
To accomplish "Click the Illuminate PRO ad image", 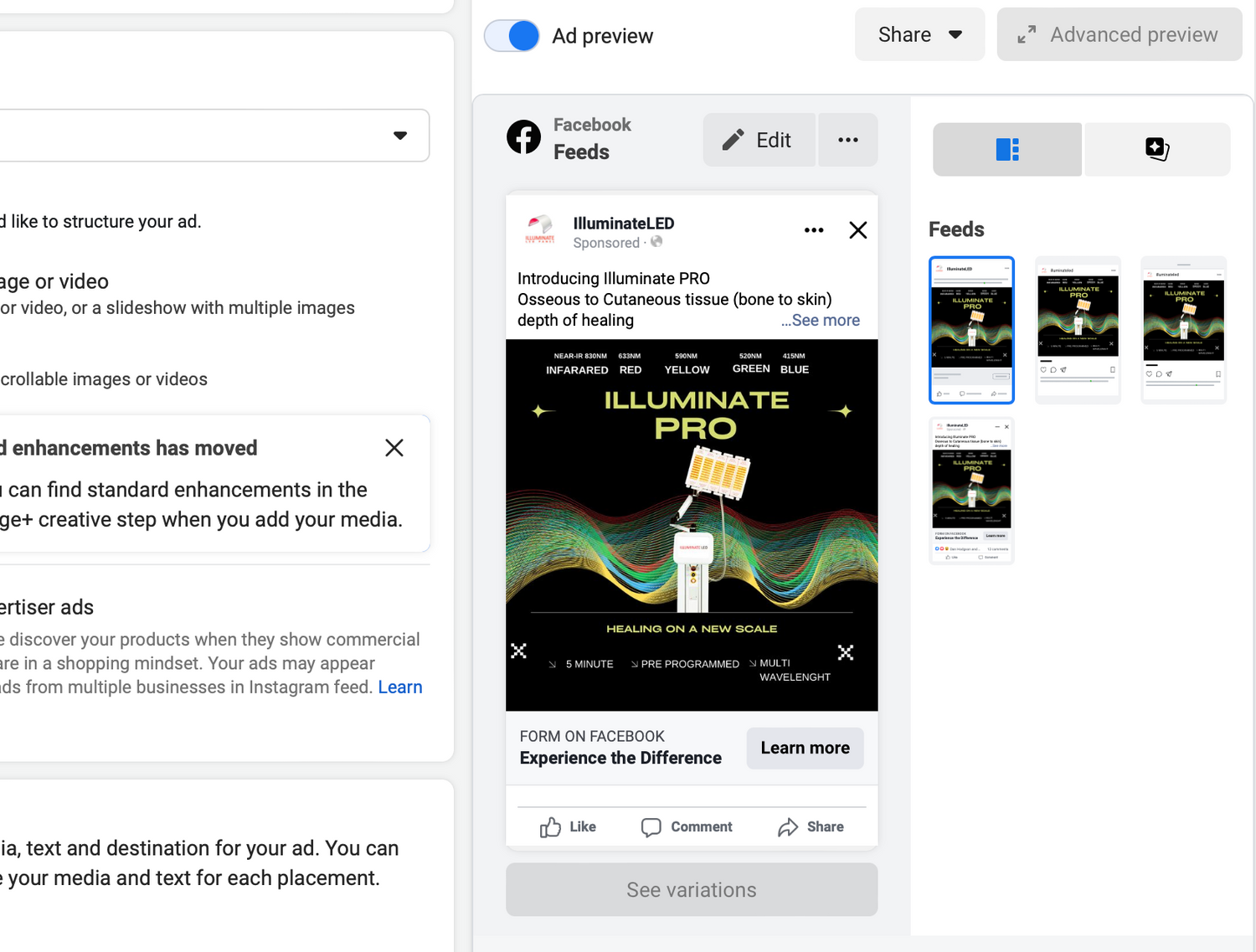I will pyautogui.click(x=692, y=525).
